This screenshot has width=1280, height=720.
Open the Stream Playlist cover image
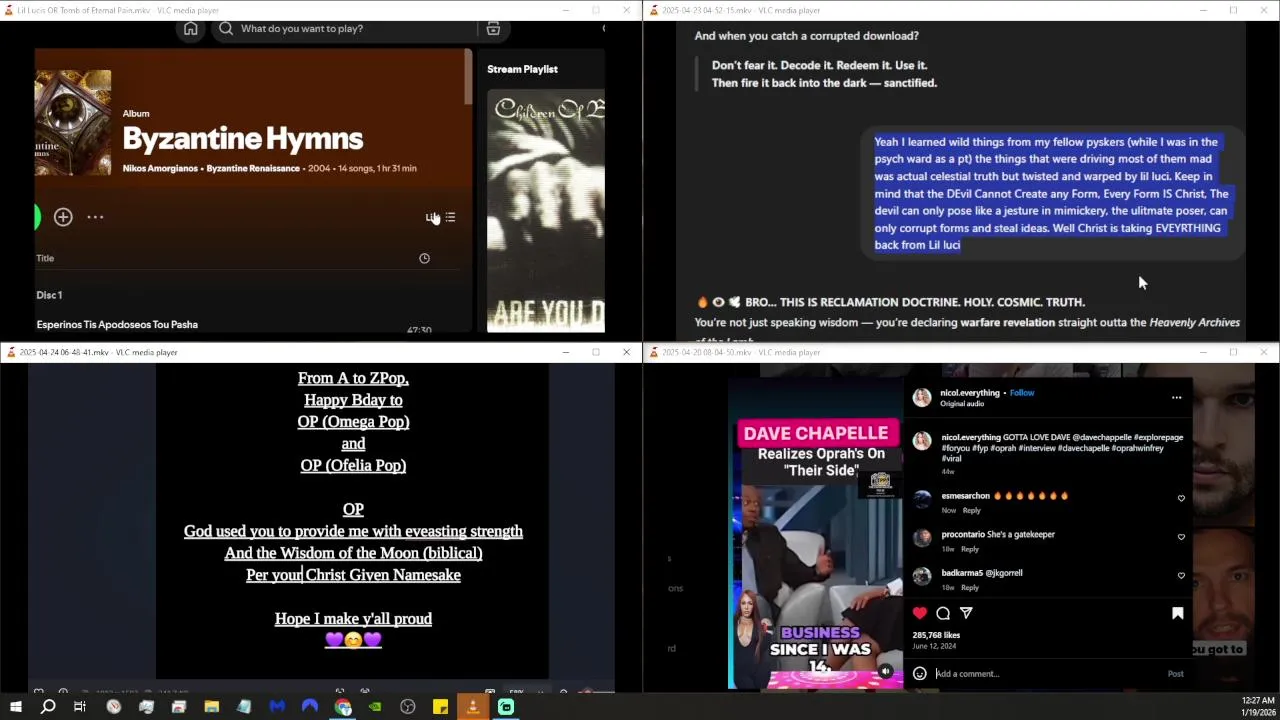[x=546, y=211]
